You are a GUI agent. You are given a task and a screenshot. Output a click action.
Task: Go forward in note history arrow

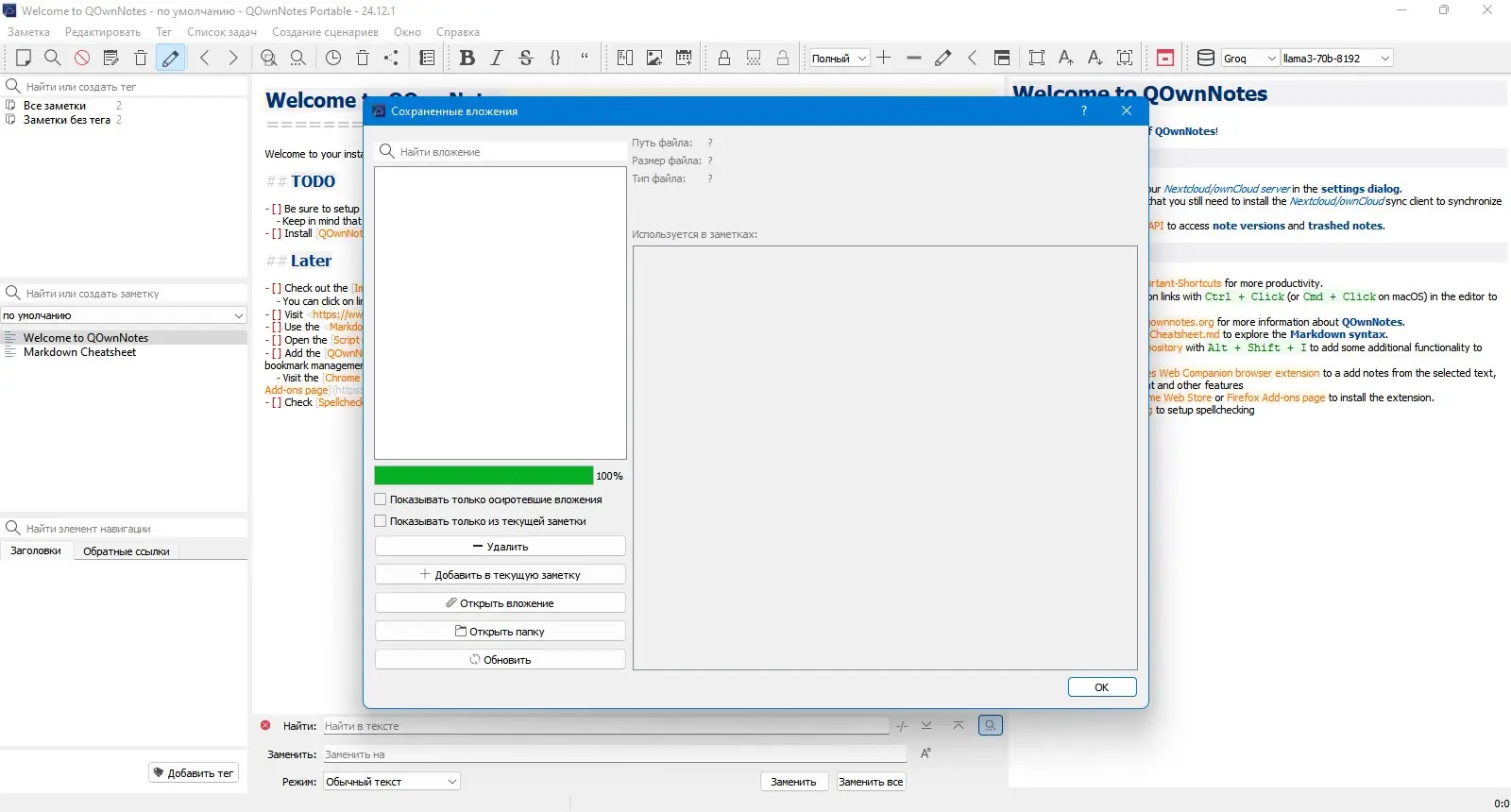[233, 58]
